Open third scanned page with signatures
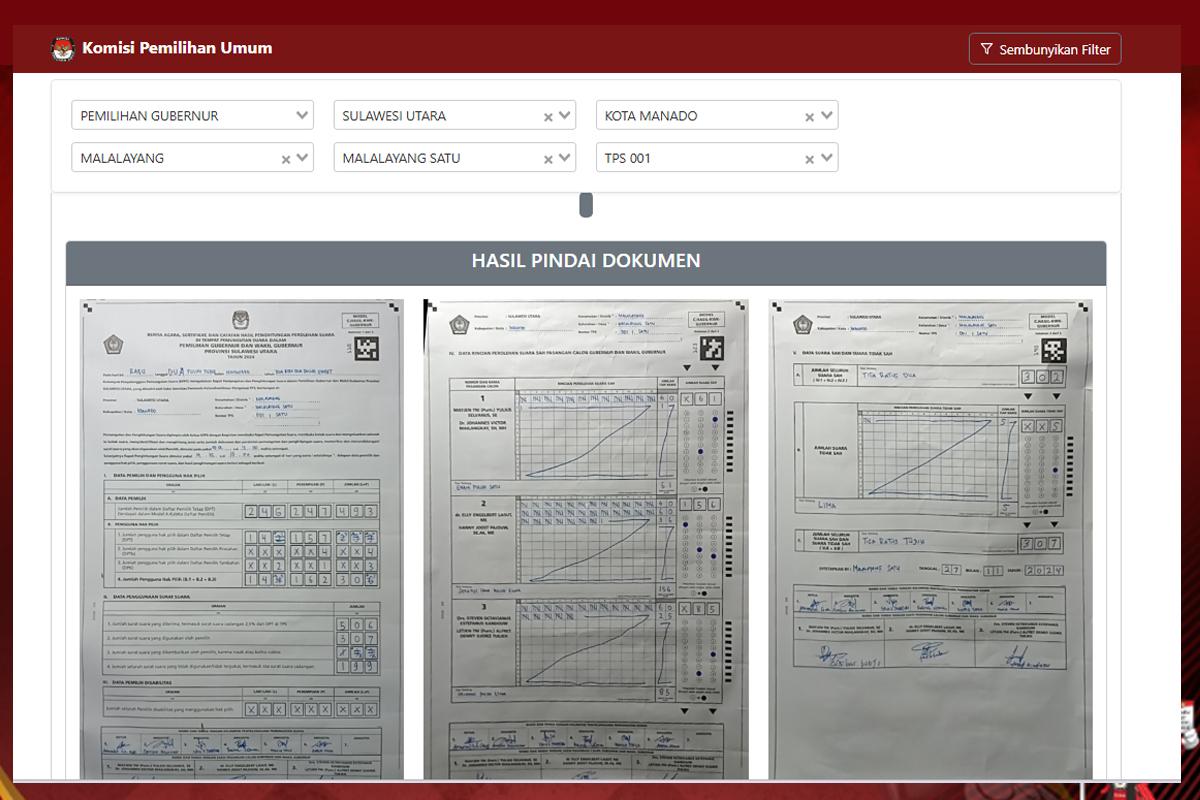Viewport: 1200px width, 800px height. (930, 539)
